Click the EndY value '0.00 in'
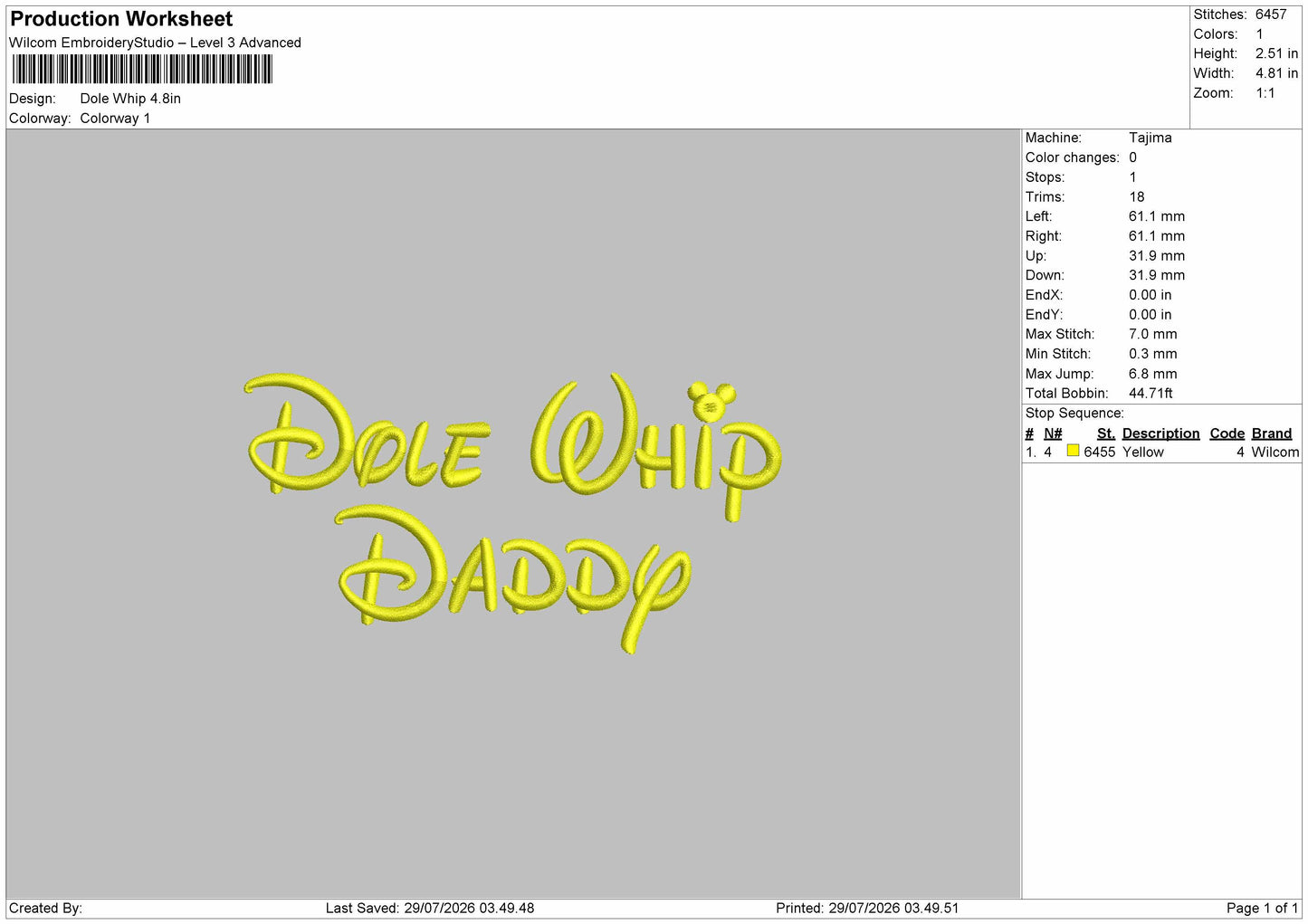 (1150, 315)
